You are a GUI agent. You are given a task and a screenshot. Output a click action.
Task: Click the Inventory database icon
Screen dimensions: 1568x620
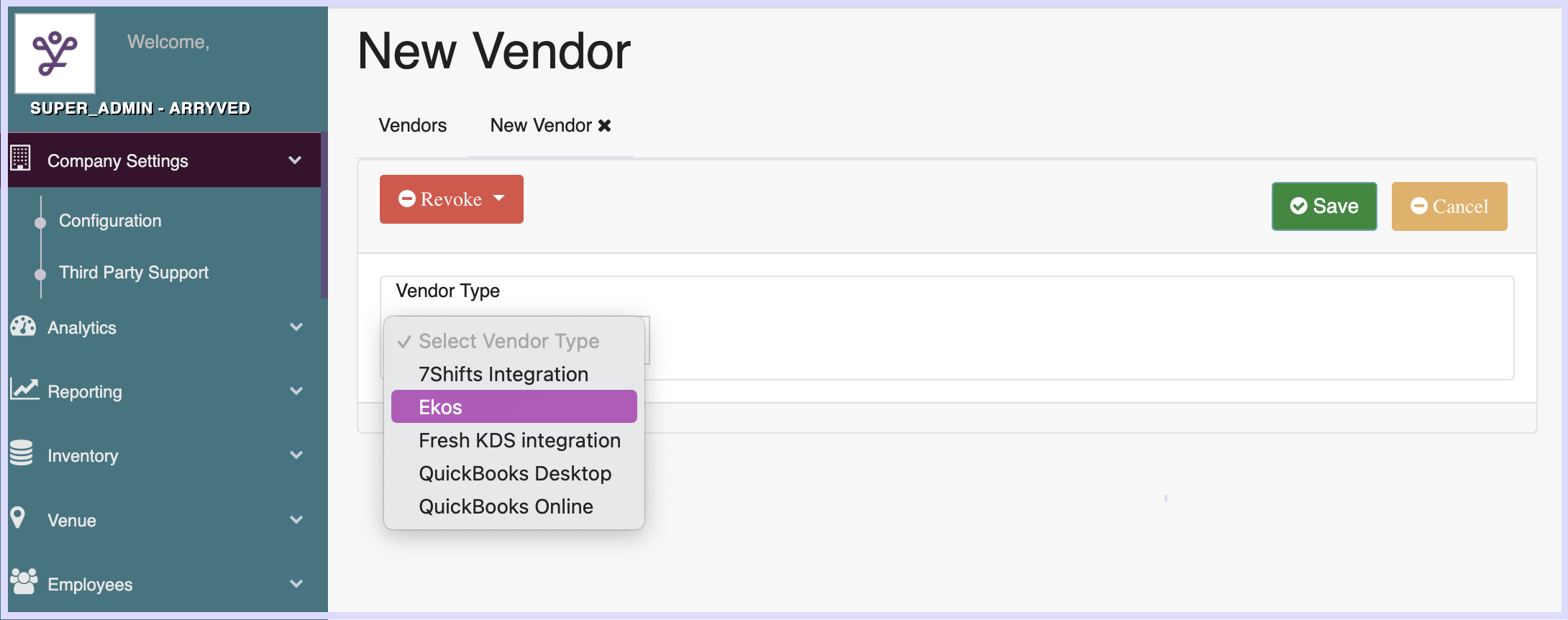pos(22,452)
